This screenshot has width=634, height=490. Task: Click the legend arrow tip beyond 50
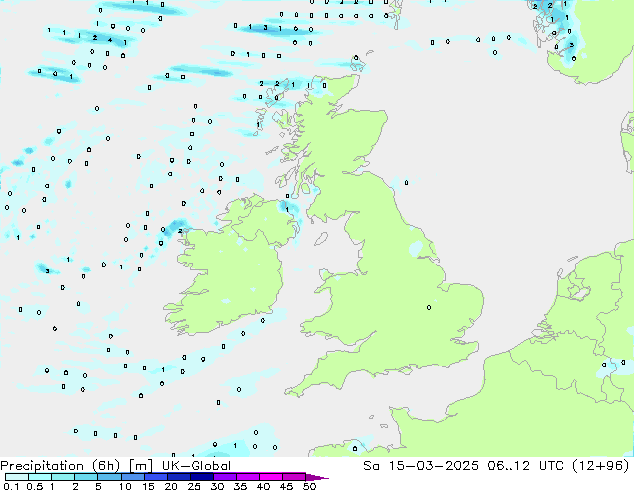pyautogui.click(x=317, y=477)
